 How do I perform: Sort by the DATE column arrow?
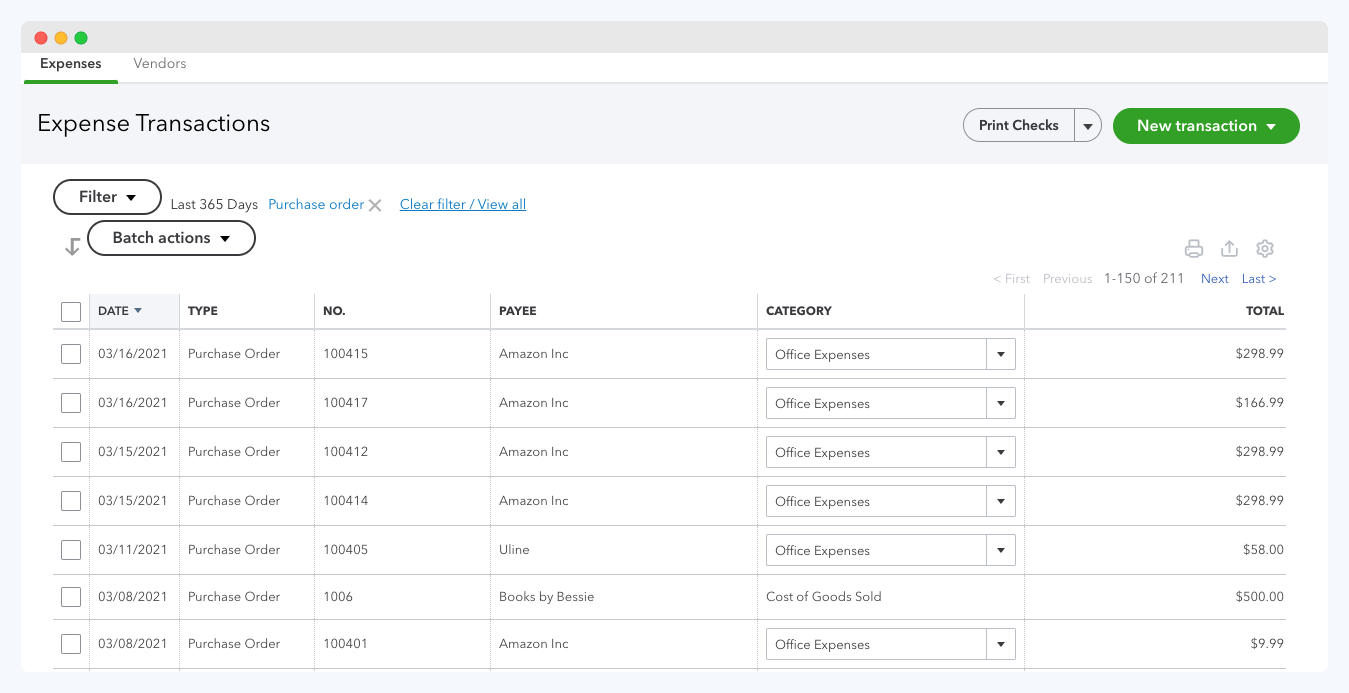(139, 310)
